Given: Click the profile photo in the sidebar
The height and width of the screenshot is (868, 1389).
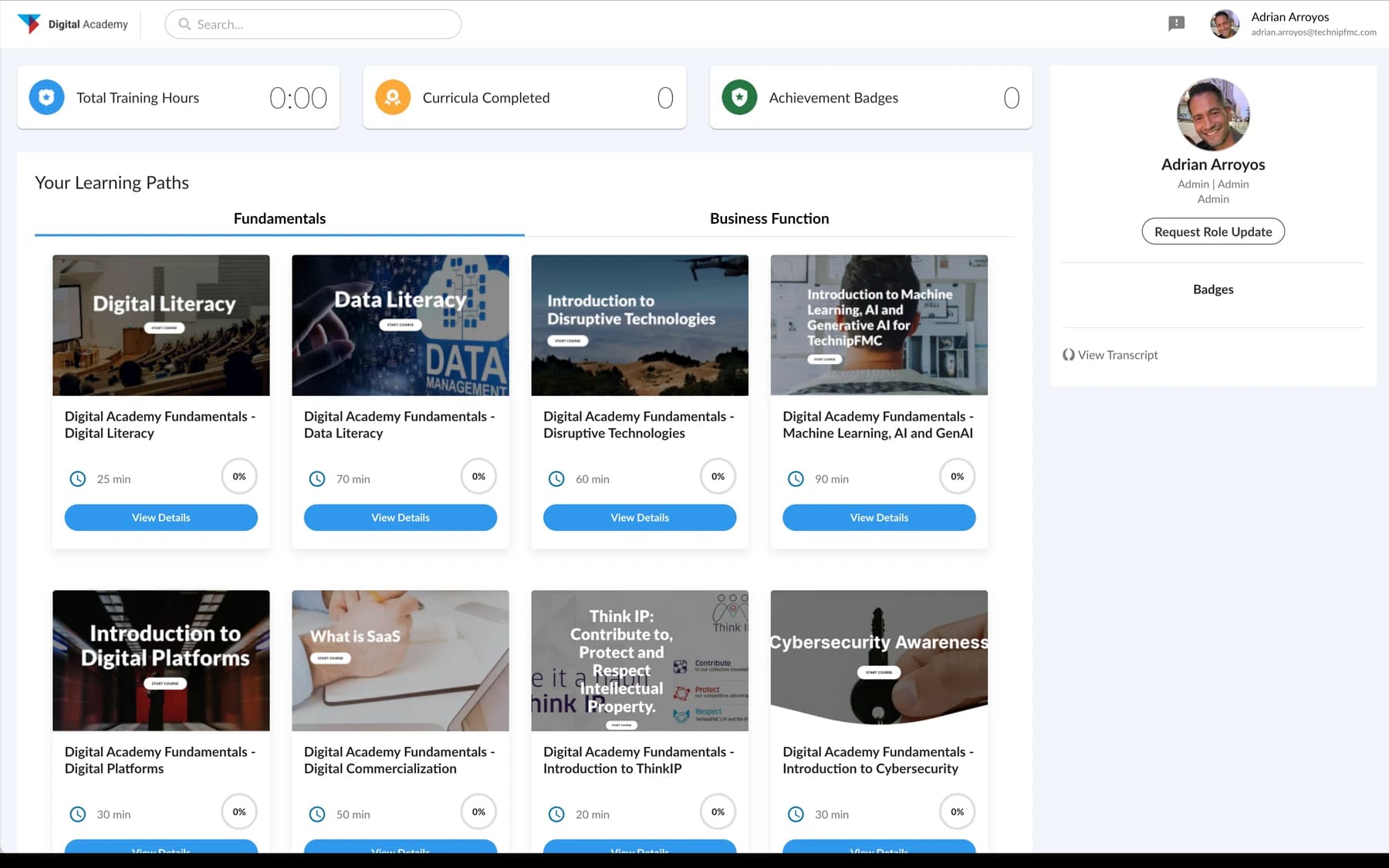Looking at the screenshot, I should [x=1212, y=114].
